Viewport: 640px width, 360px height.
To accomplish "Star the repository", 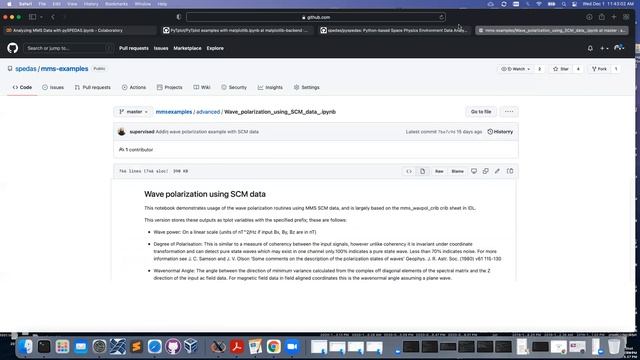I will [x=561, y=69].
